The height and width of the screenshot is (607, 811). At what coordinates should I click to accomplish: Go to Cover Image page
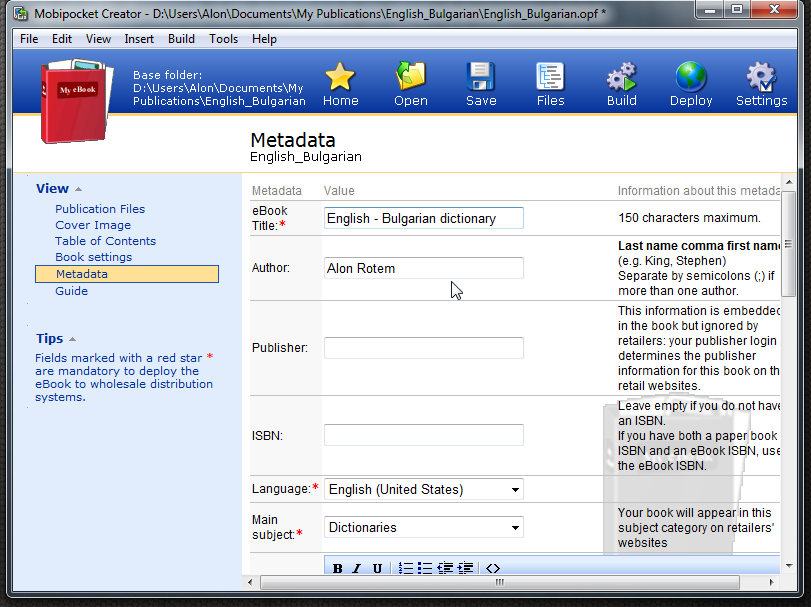click(93, 225)
